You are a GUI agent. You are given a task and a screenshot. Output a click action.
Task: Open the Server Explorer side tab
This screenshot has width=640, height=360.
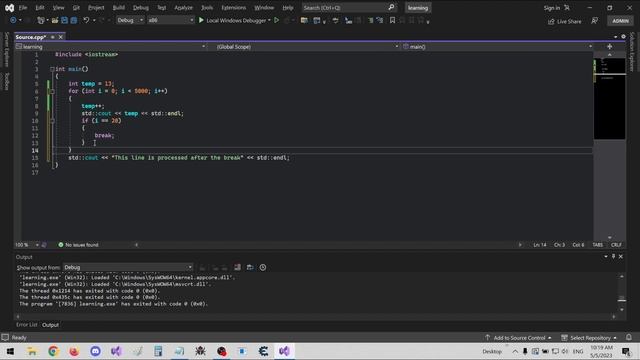[7, 50]
